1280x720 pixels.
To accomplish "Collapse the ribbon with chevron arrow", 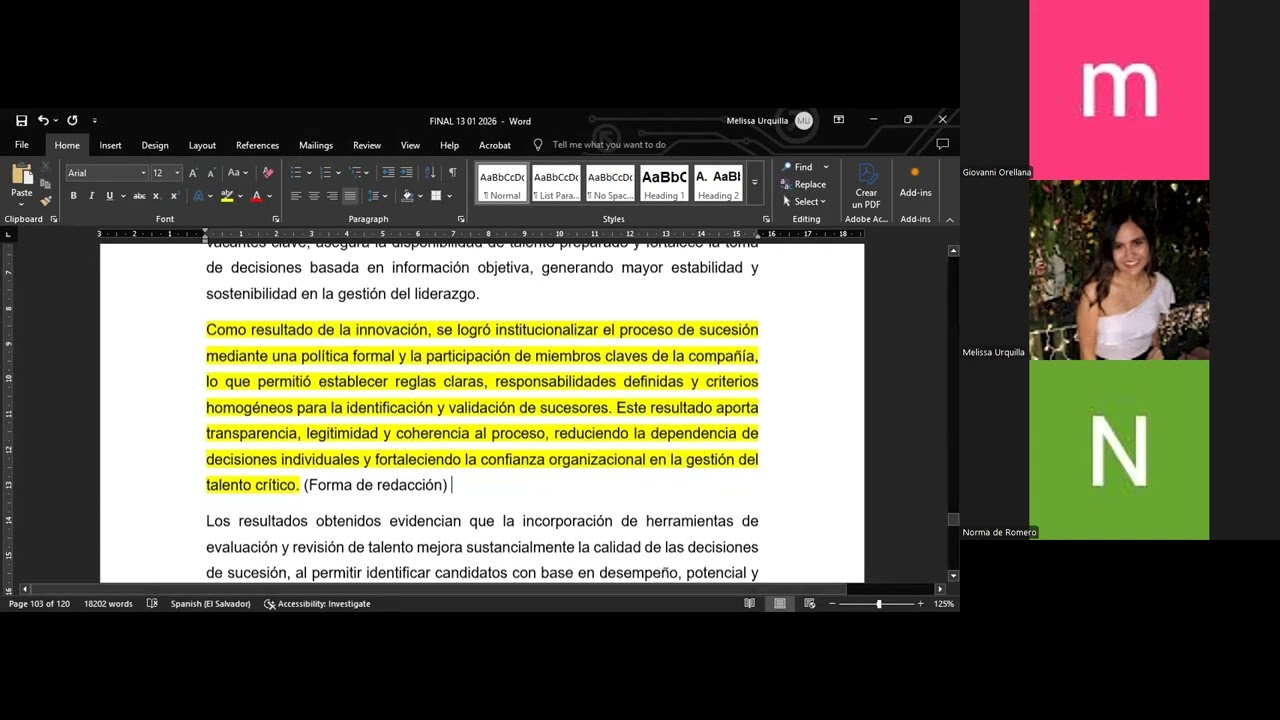I will [949, 220].
